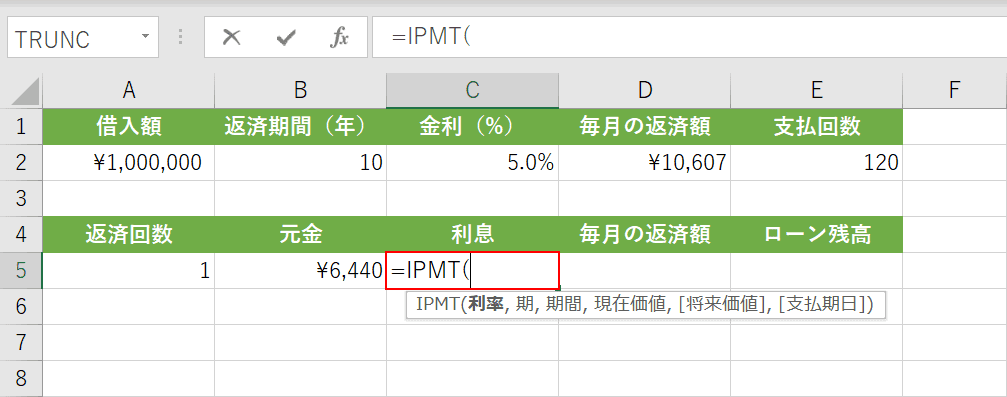This screenshot has width=1007, height=397.
Task: Select cell B2 containing 10
Action: click(301, 163)
